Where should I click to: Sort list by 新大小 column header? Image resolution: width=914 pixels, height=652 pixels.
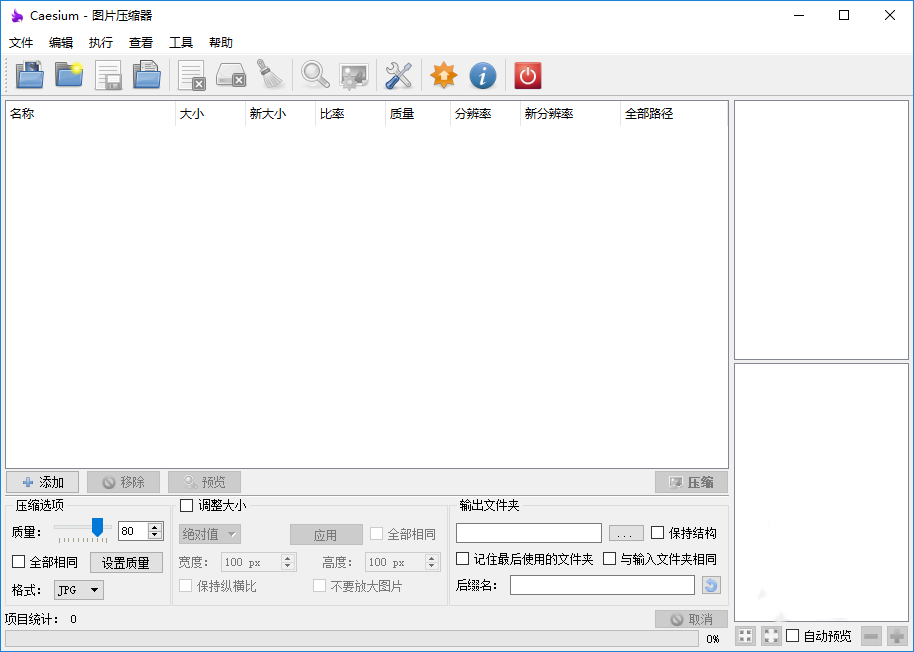280,114
